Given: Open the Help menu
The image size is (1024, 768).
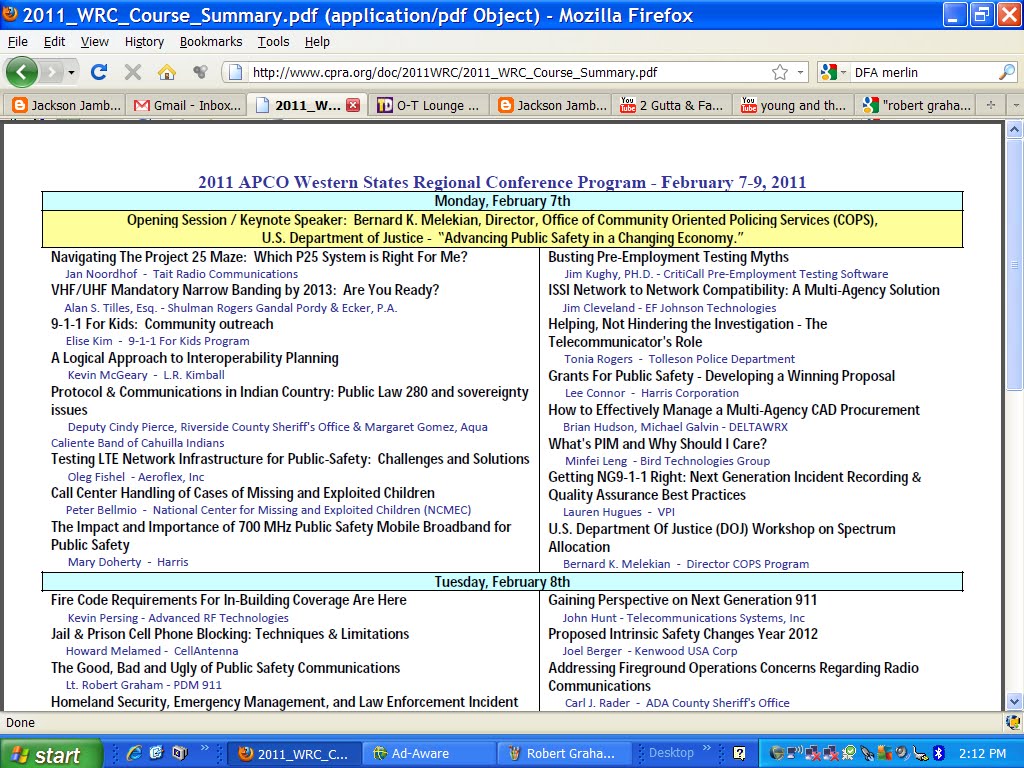Looking at the screenshot, I should [317, 42].
